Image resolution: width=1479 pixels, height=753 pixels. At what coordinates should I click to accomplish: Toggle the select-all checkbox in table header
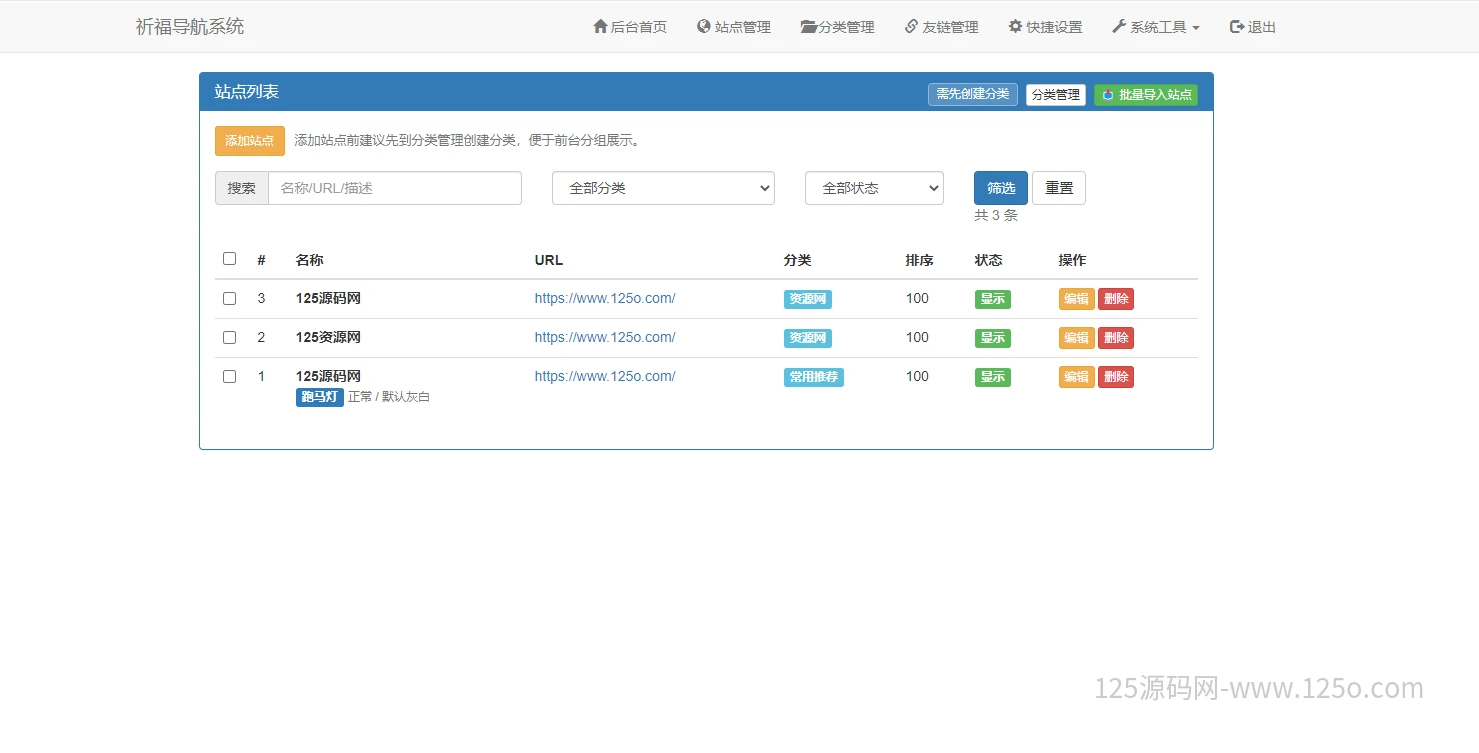229,258
